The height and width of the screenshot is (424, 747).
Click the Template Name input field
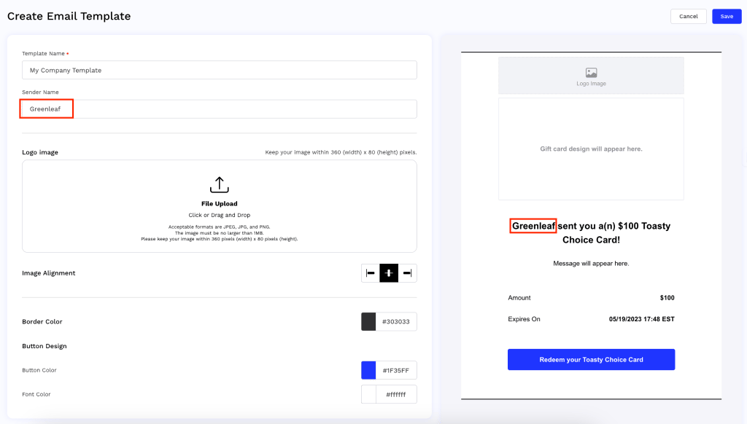click(x=219, y=70)
